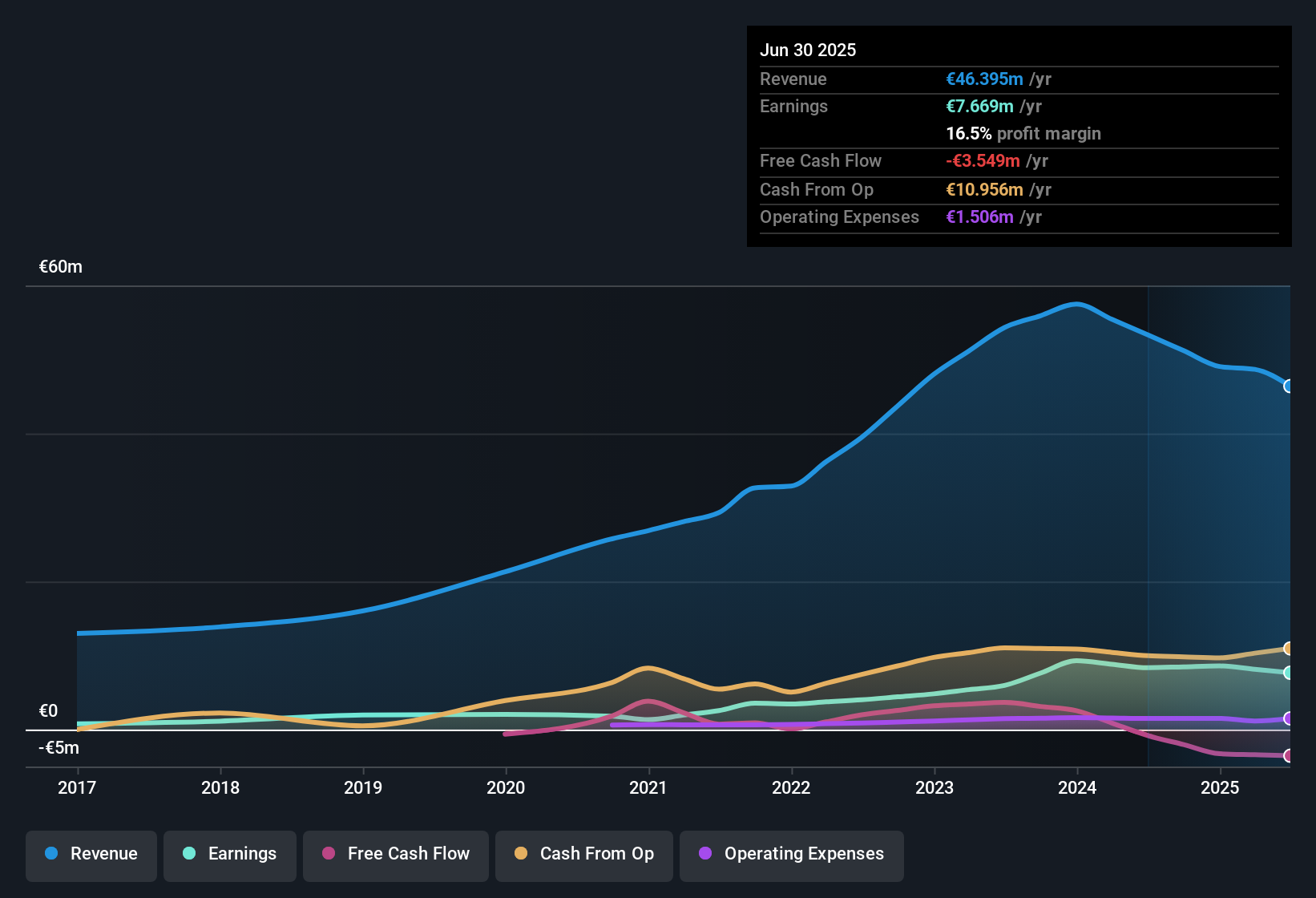Click the purple Operating Expenses legend dot
This screenshot has height=898, width=1316.
pos(705,853)
